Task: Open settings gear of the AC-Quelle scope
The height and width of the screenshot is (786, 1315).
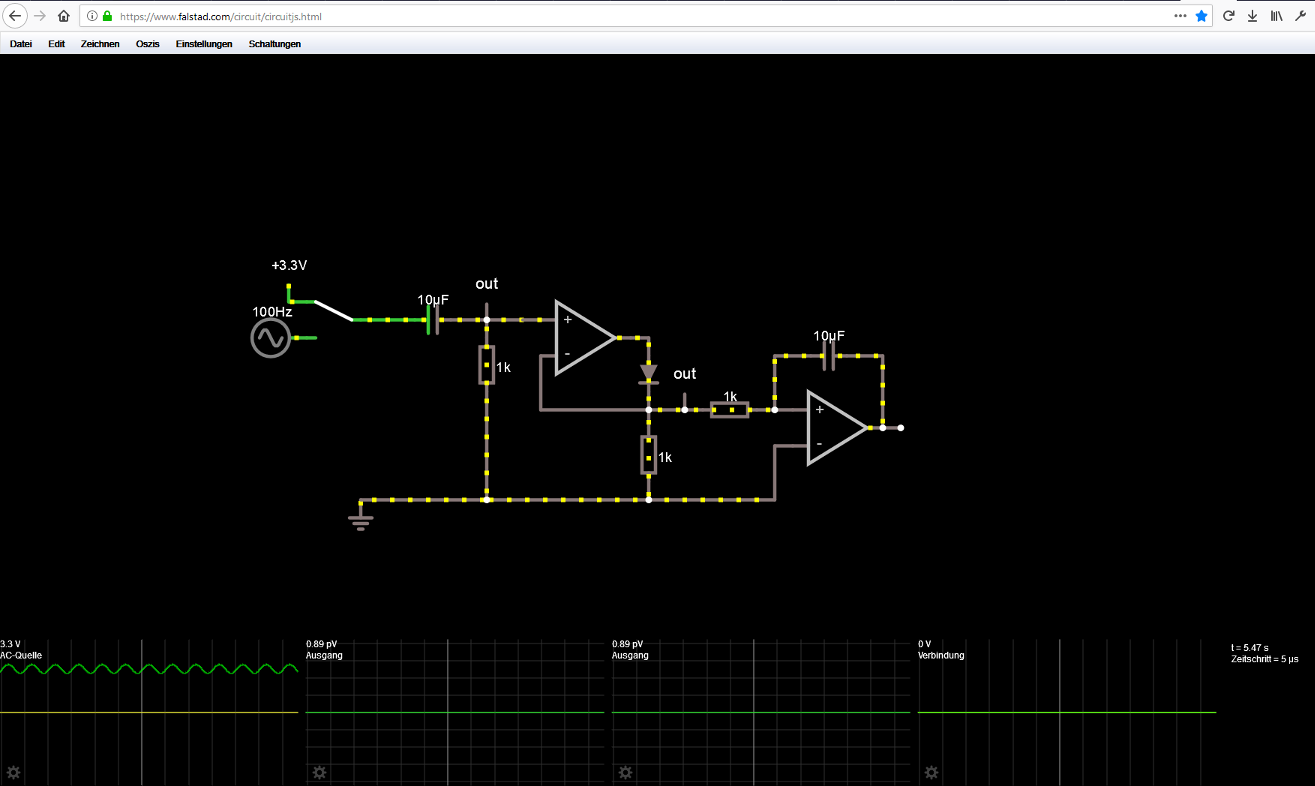Action: pyautogui.click(x=14, y=773)
